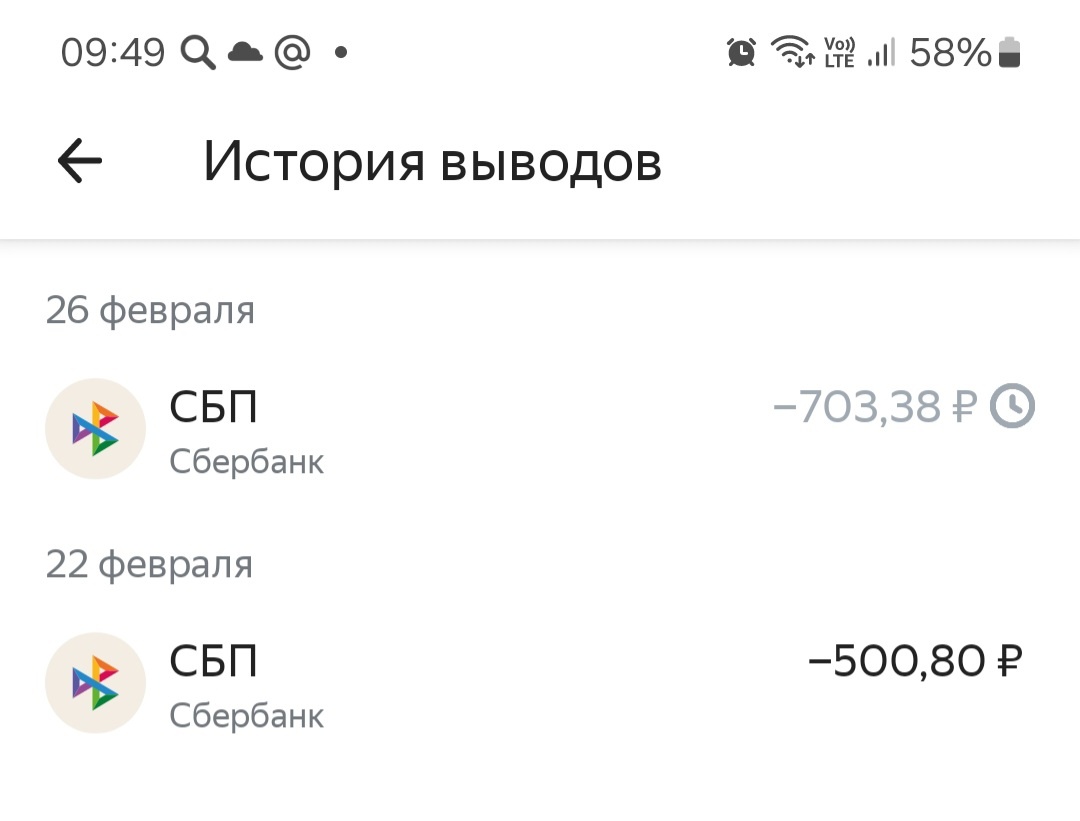Tap the 22 февраля date header
The image size is (1080, 821).
click(150, 564)
